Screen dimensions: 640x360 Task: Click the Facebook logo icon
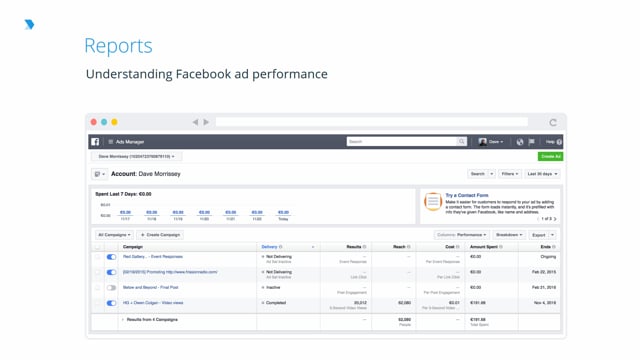95,142
